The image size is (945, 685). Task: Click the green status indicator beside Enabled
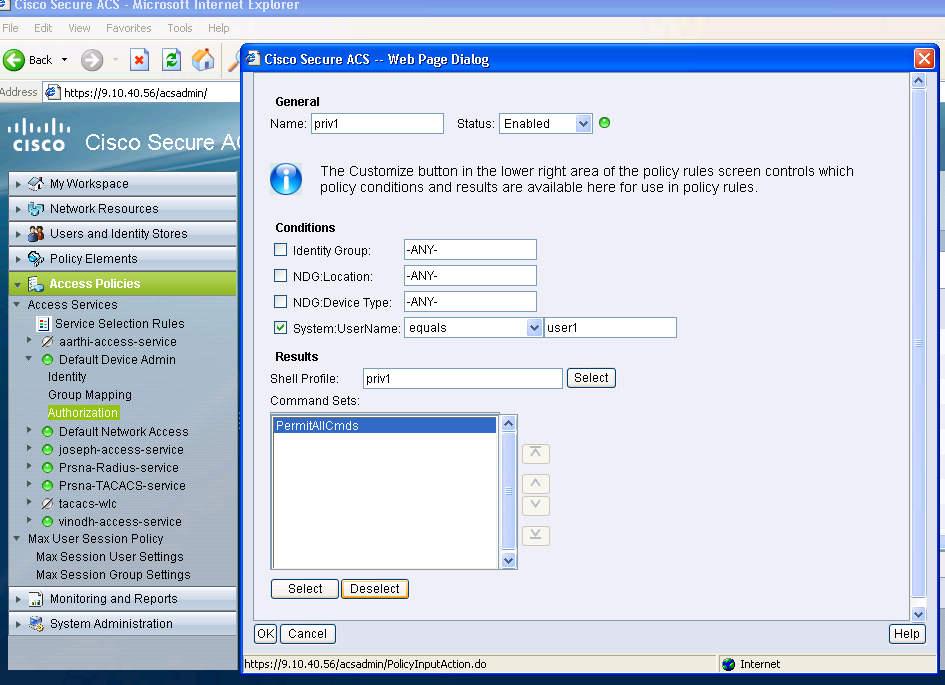tap(604, 123)
